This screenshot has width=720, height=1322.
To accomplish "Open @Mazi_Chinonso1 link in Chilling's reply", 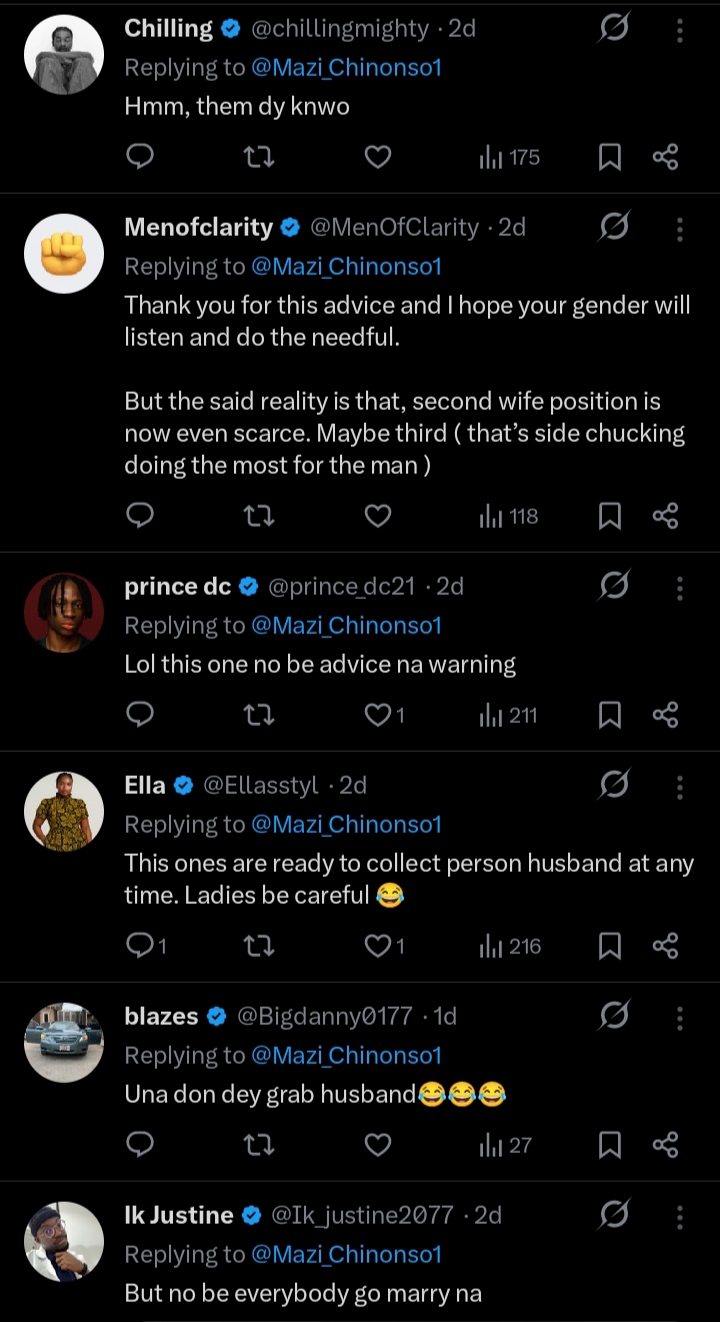I will 346,68.
